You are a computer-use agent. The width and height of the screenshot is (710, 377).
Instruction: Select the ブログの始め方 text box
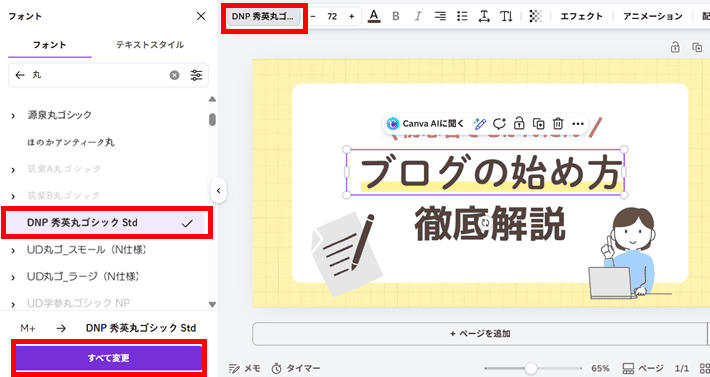[485, 172]
